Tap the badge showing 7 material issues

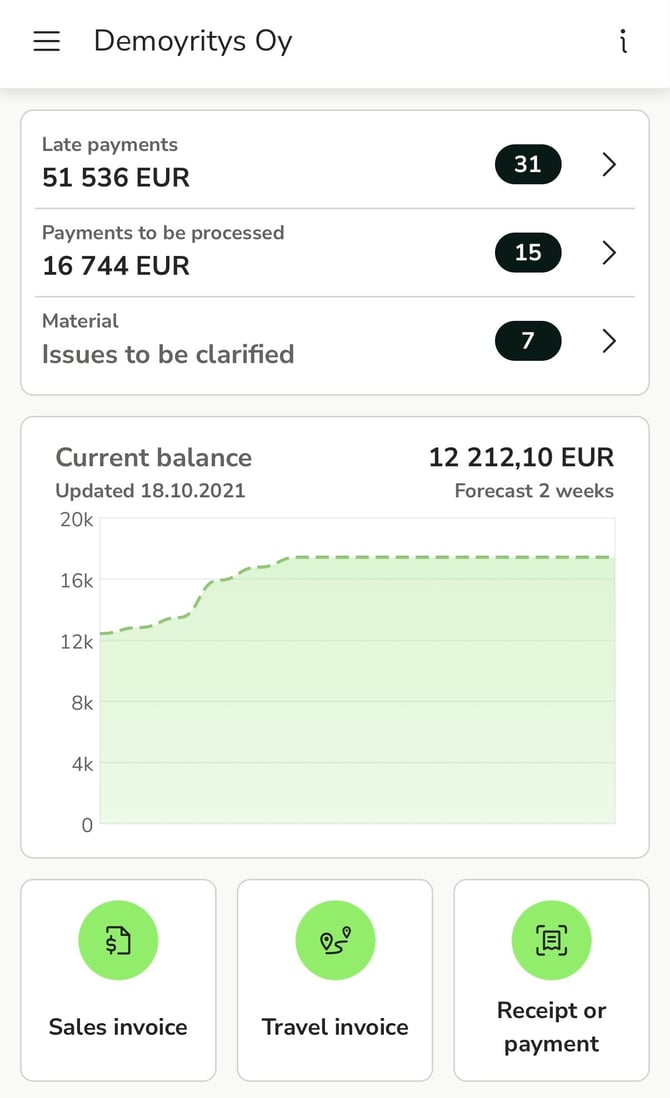tap(527, 341)
